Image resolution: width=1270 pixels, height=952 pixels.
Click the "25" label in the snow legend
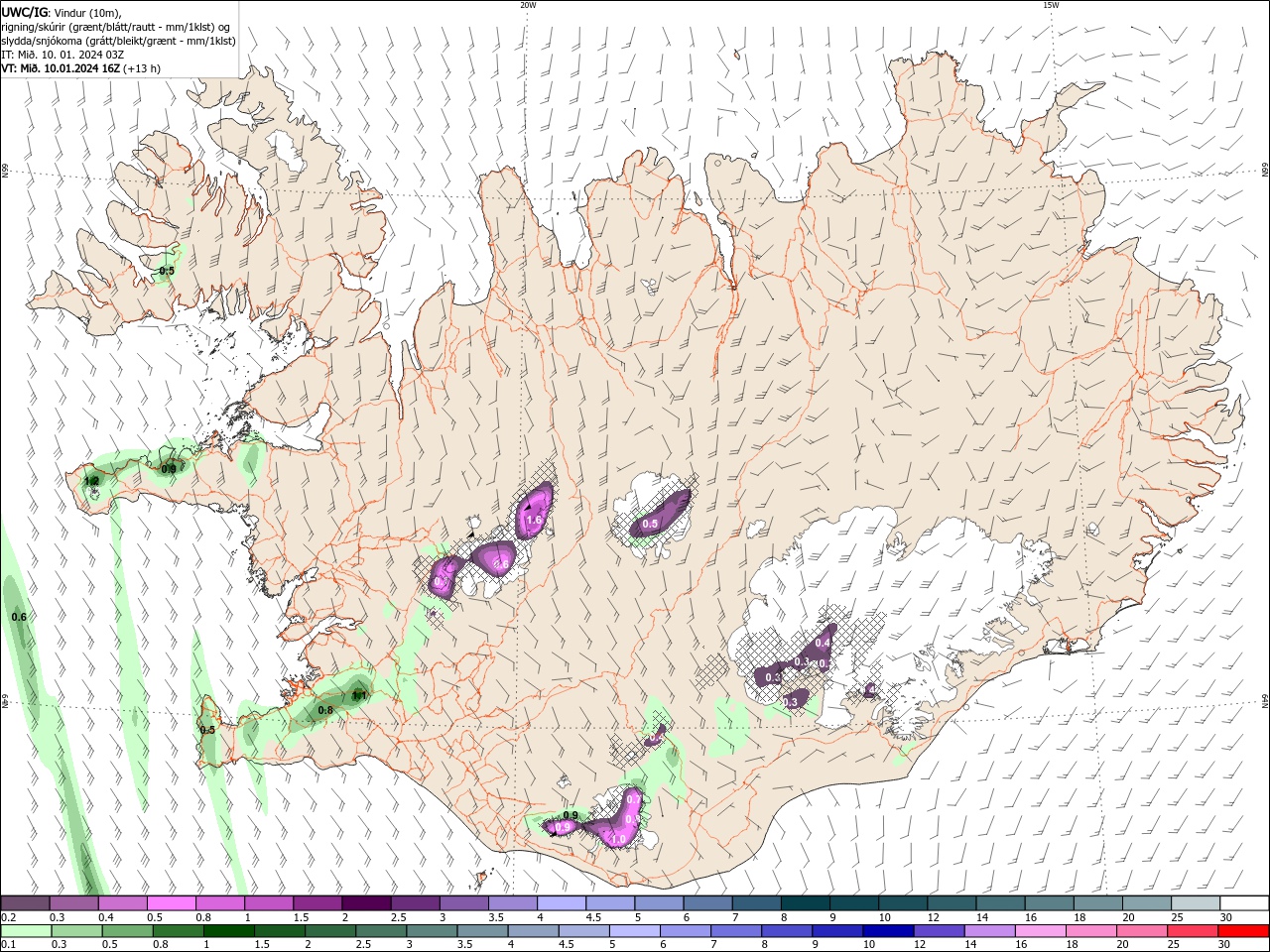click(x=1178, y=917)
